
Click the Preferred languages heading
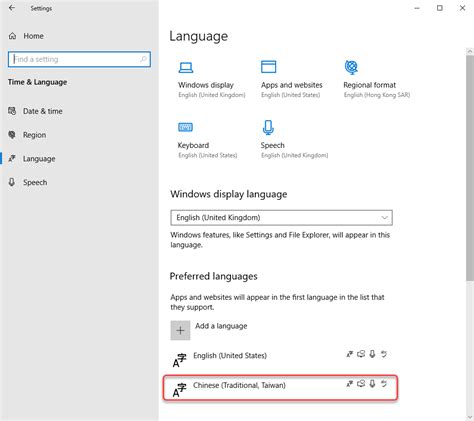pos(213,276)
